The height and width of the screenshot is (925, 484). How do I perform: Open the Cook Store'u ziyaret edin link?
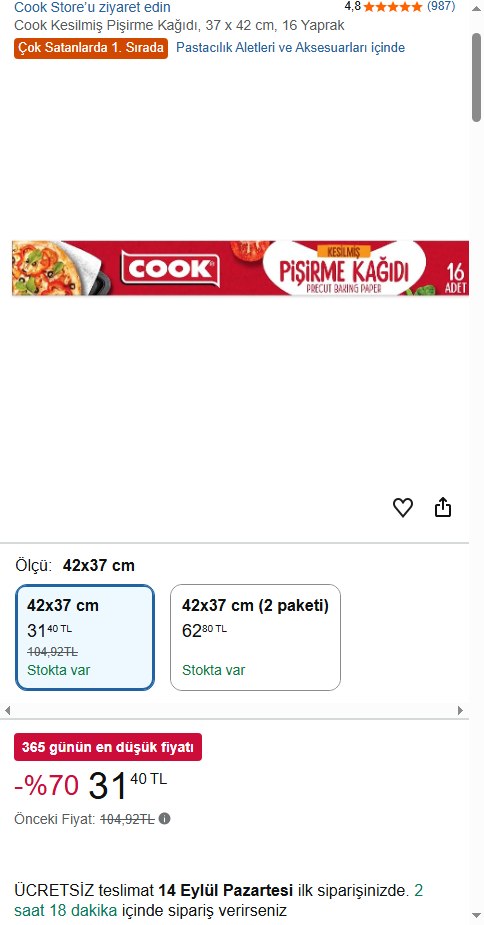[92, 7]
